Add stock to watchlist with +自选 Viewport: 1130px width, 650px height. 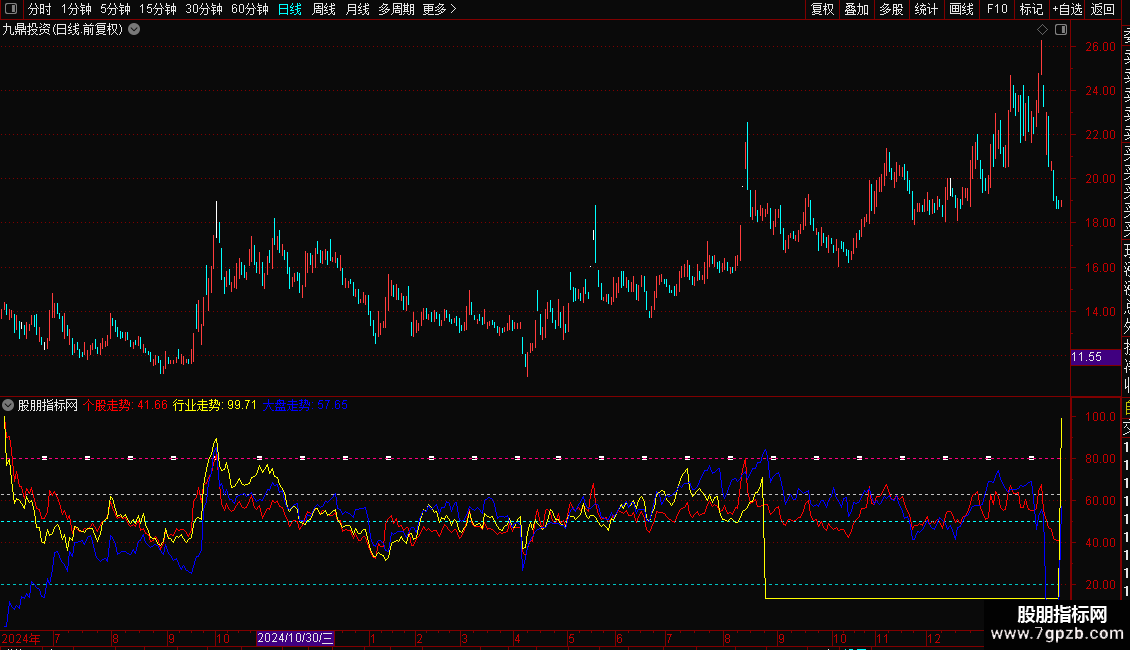pos(1067,9)
